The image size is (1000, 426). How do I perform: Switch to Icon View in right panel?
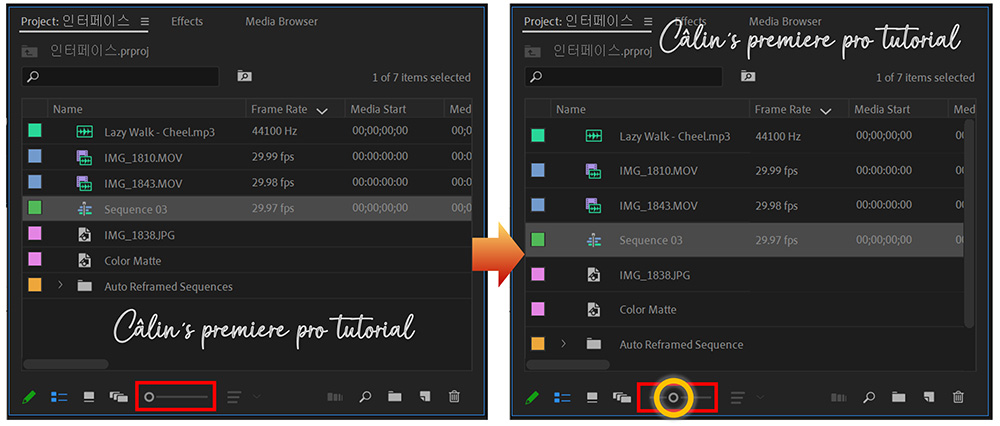tap(592, 398)
